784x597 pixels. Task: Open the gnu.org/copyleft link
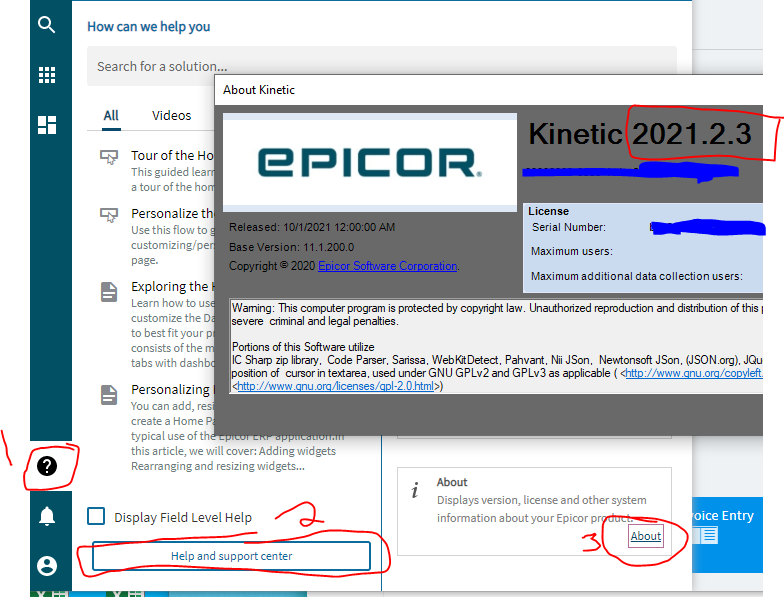point(694,373)
